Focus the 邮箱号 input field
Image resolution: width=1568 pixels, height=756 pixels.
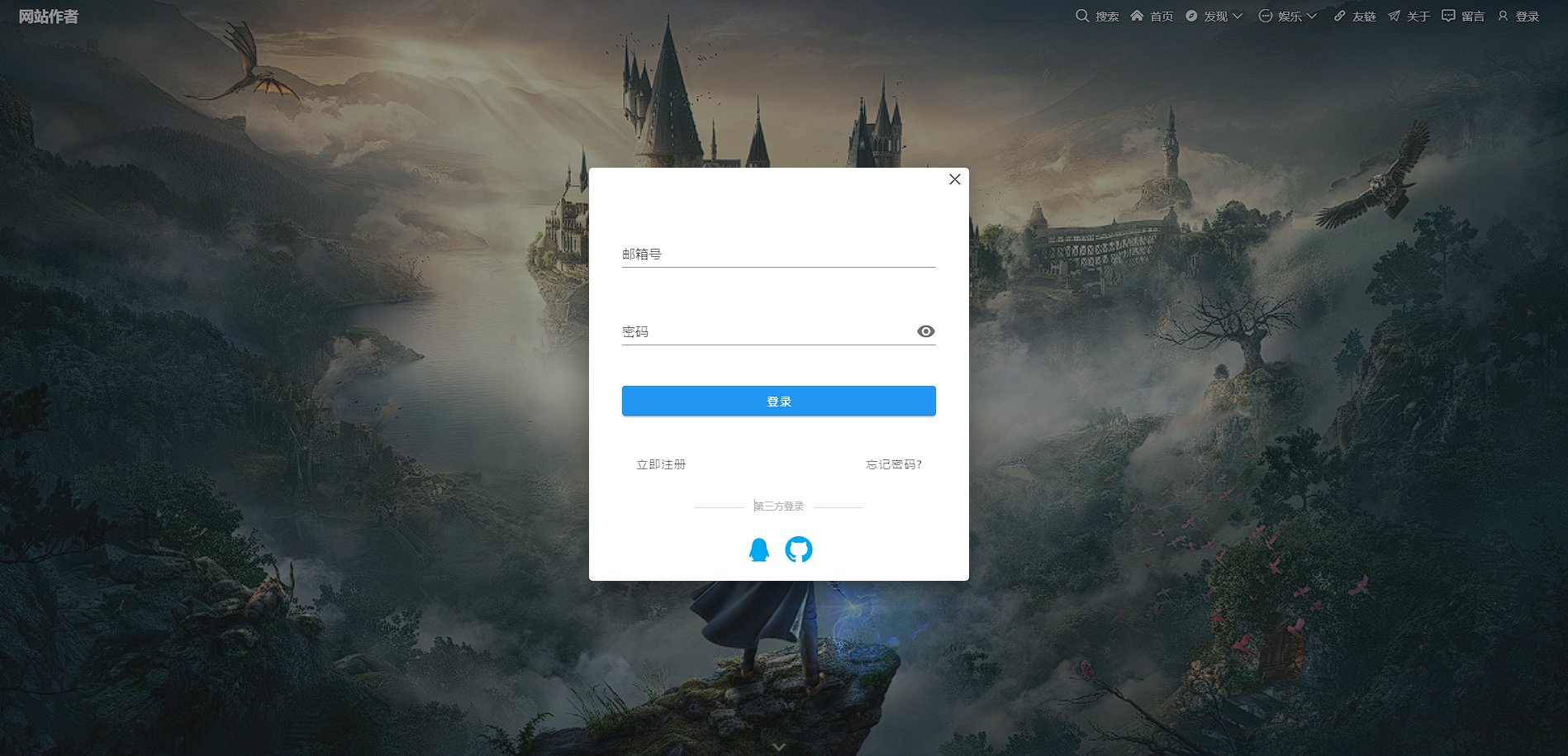[x=779, y=254]
